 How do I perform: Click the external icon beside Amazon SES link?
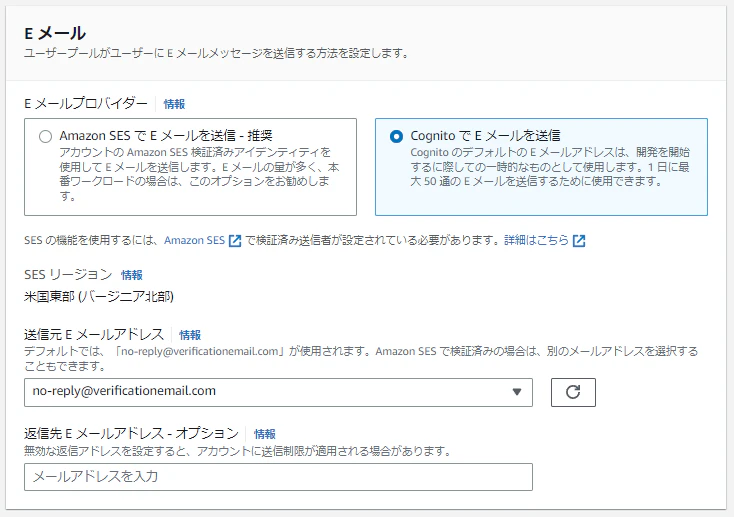click(x=235, y=241)
